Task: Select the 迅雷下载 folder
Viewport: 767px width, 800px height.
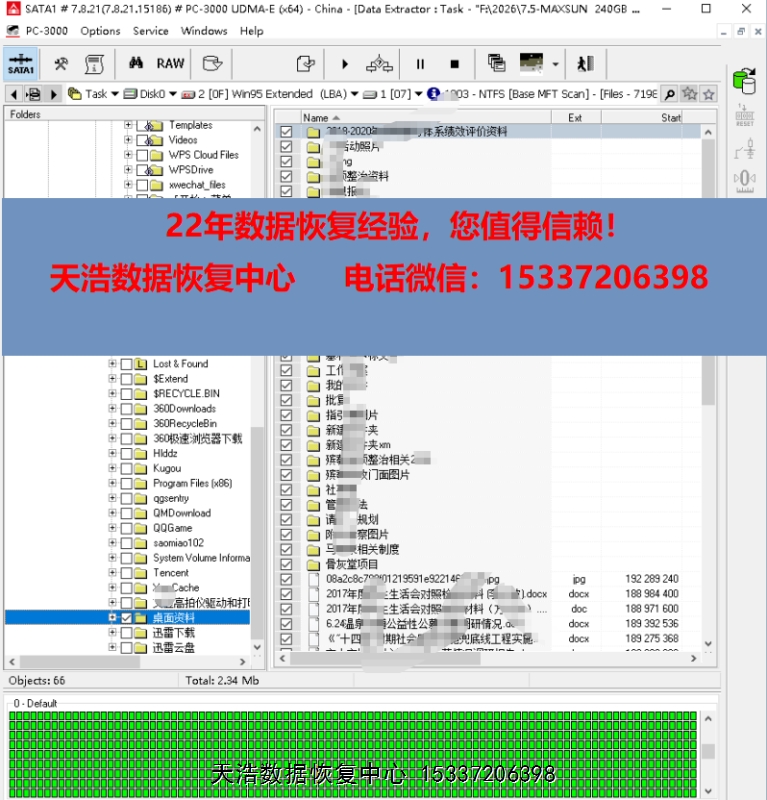Action: point(174,633)
